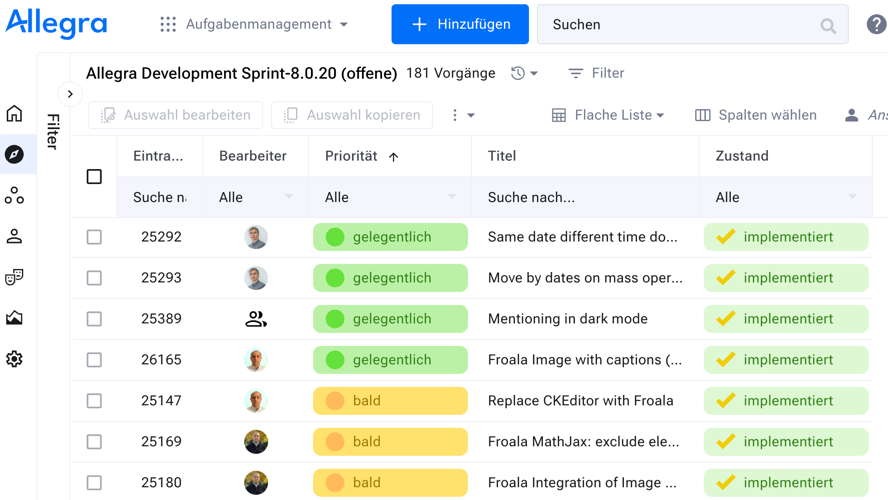Click the three-dot more actions icon
The image size is (888, 500).
click(454, 115)
